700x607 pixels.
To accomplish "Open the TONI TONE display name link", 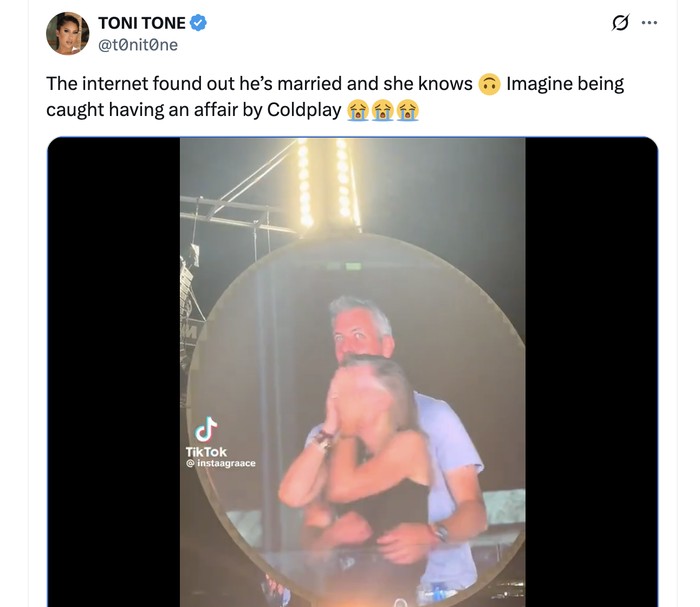I will [142, 24].
